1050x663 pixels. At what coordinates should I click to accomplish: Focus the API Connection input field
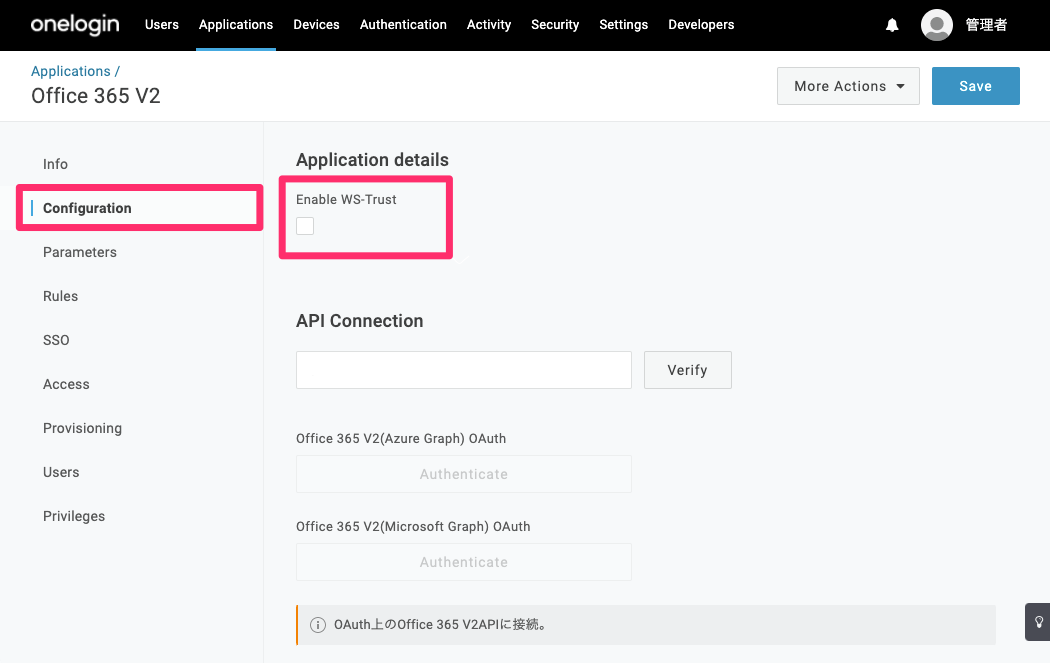tap(463, 370)
